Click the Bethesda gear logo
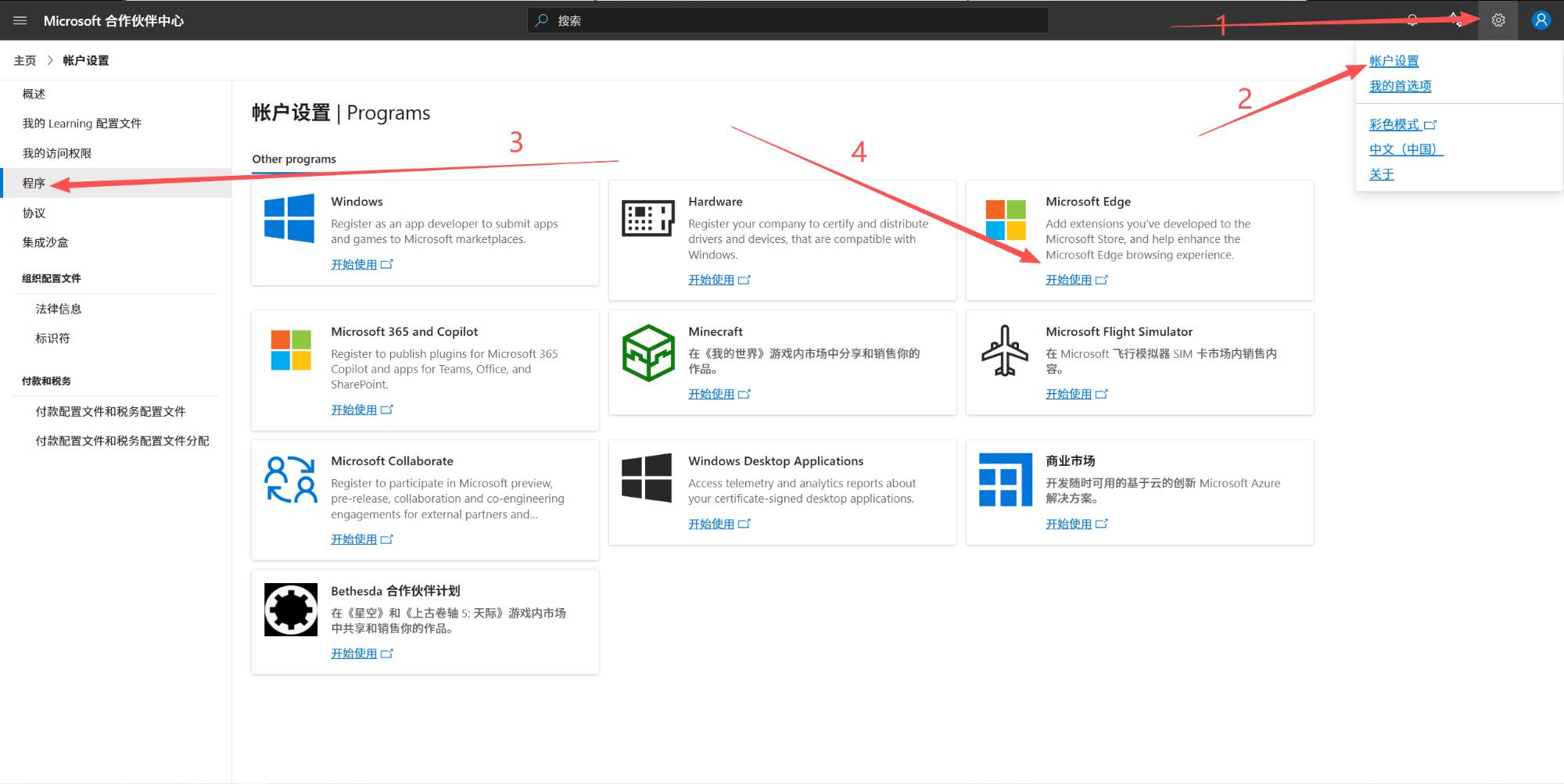The image size is (1564, 784). [x=291, y=610]
